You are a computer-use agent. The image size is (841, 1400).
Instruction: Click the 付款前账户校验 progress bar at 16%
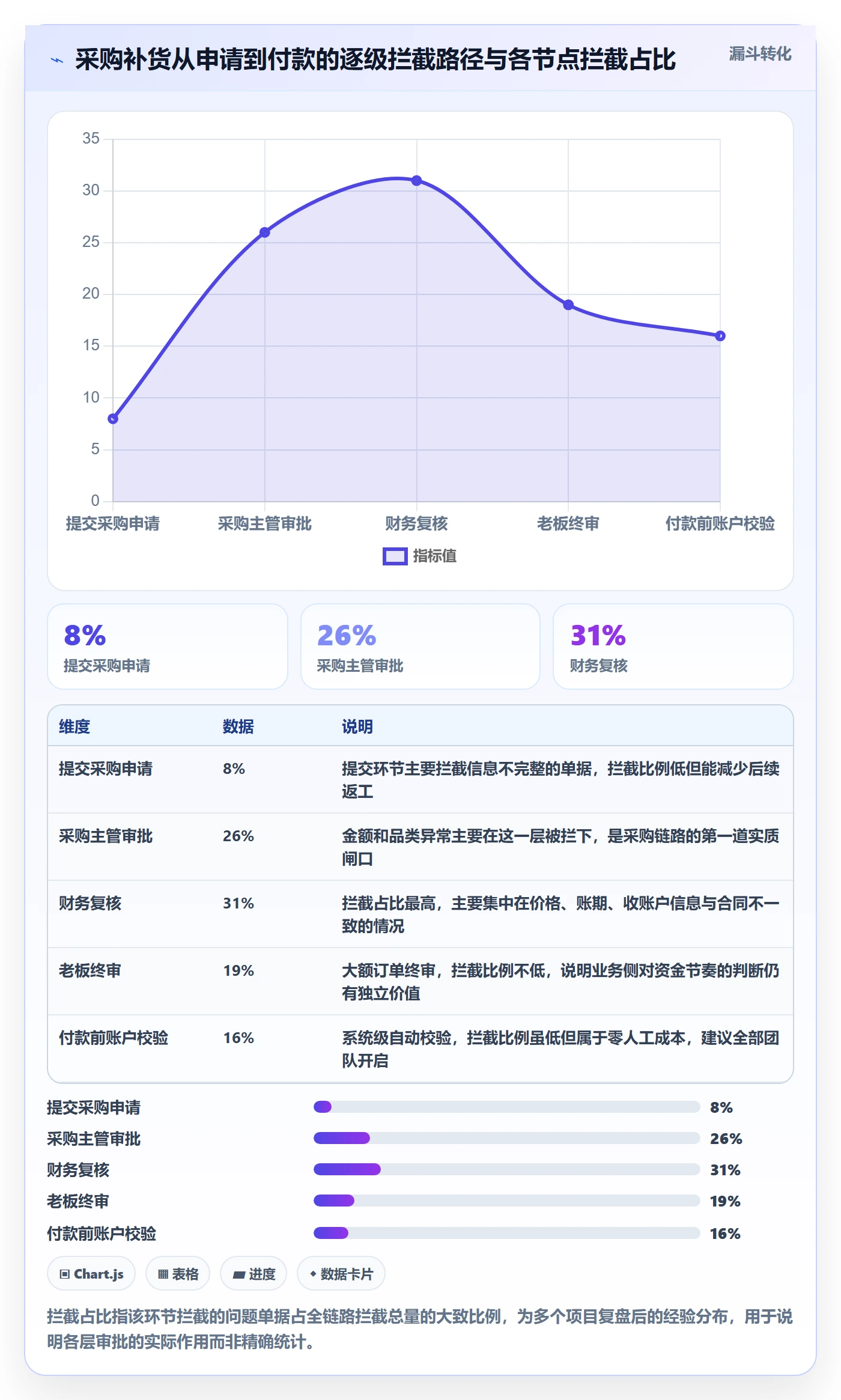[507, 1233]
